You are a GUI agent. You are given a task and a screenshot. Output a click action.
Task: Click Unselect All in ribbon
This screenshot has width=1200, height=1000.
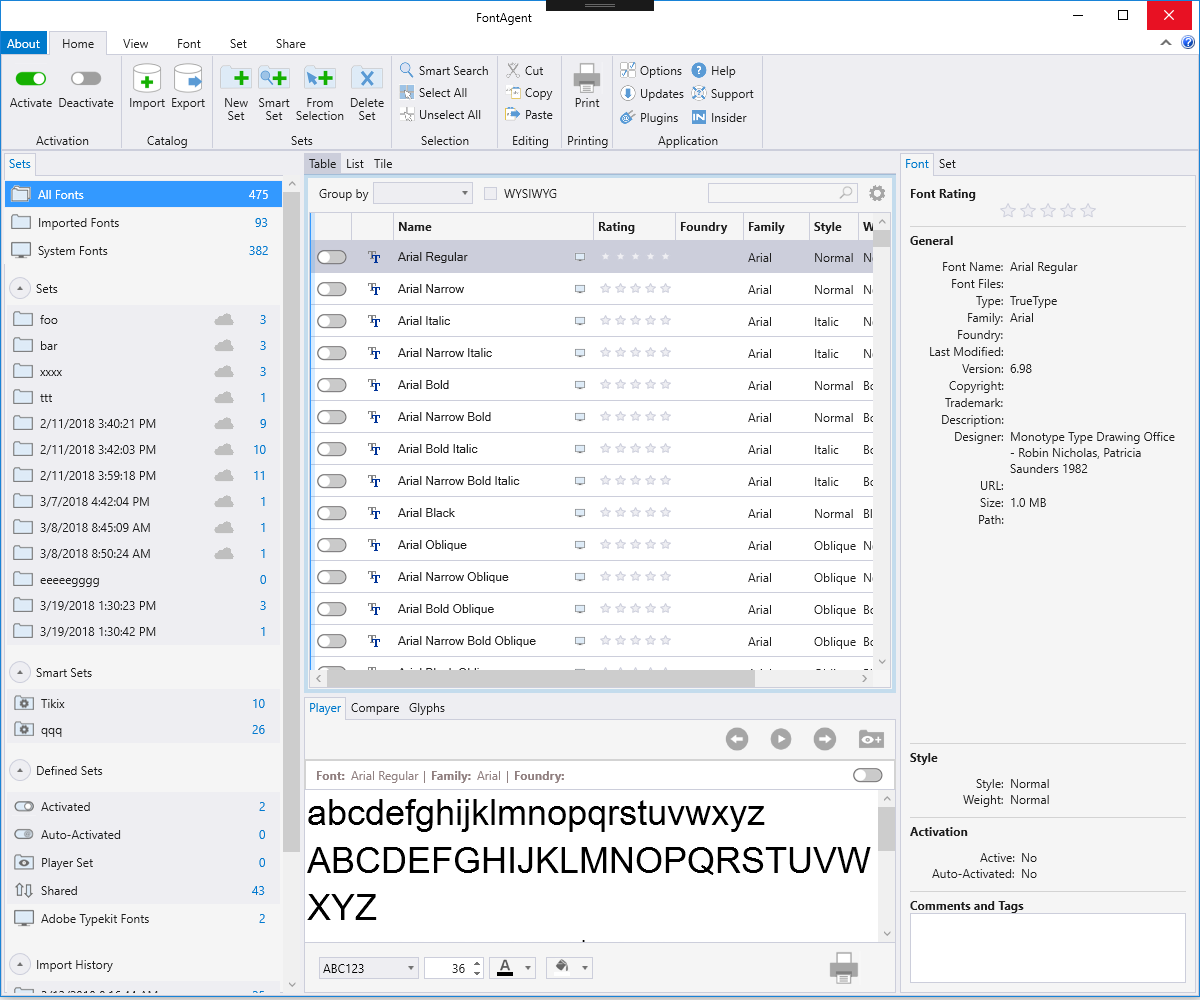(x=440, y=115)
